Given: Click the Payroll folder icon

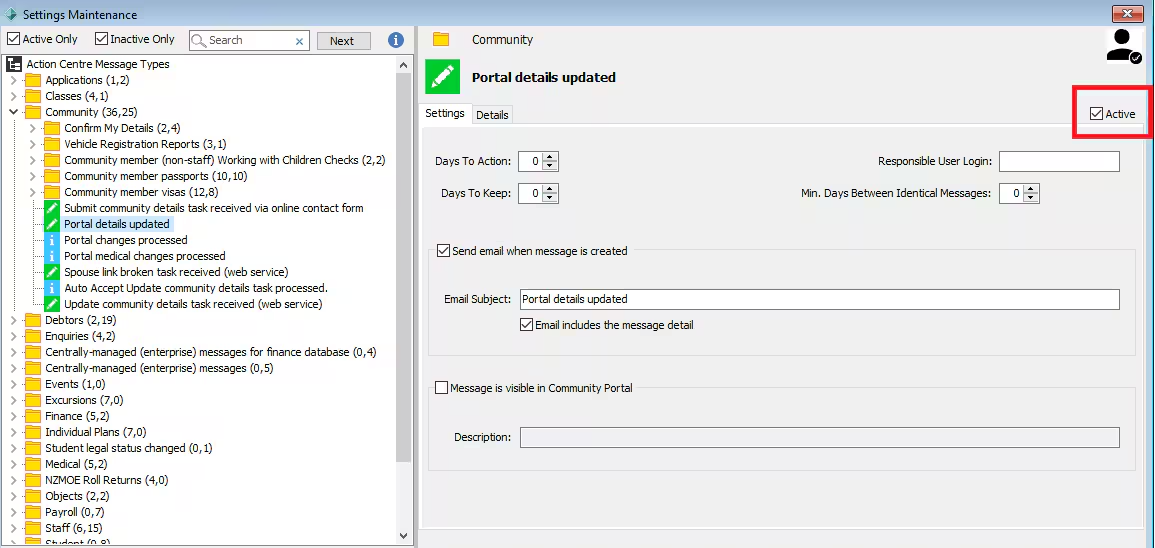Looking at the screenshot, I should click(33, 512).
